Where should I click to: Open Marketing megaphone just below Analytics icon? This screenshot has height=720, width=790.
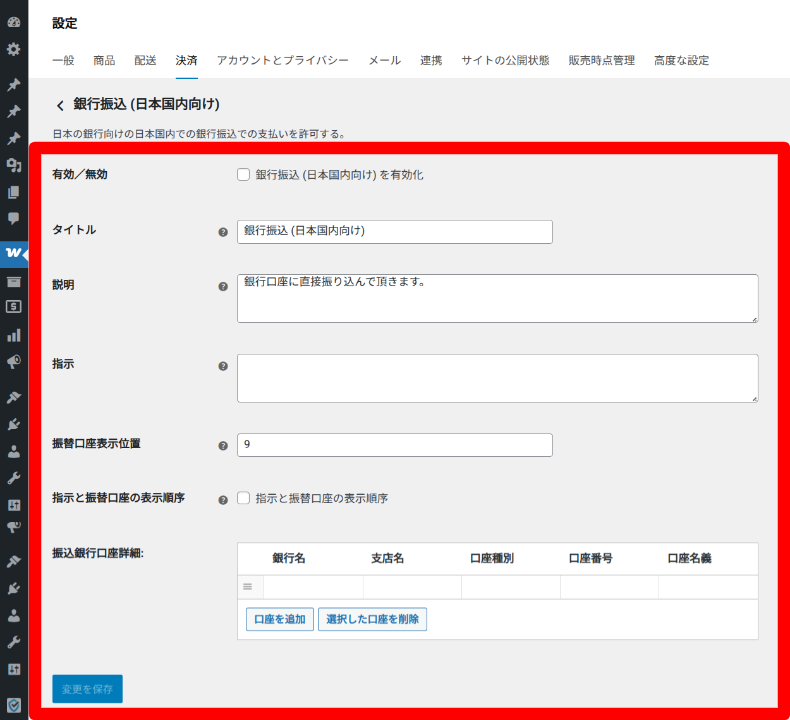click(14, 362)
